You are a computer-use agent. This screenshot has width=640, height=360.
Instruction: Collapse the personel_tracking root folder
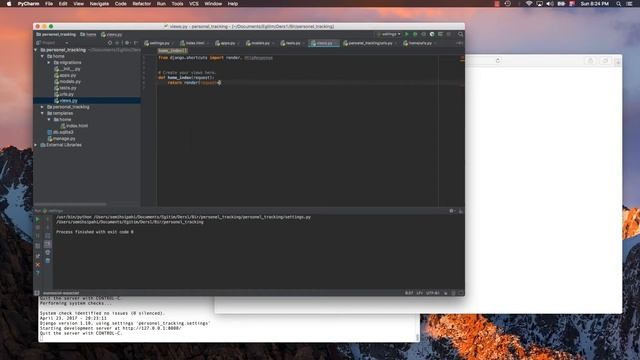(x=36, y=50)
